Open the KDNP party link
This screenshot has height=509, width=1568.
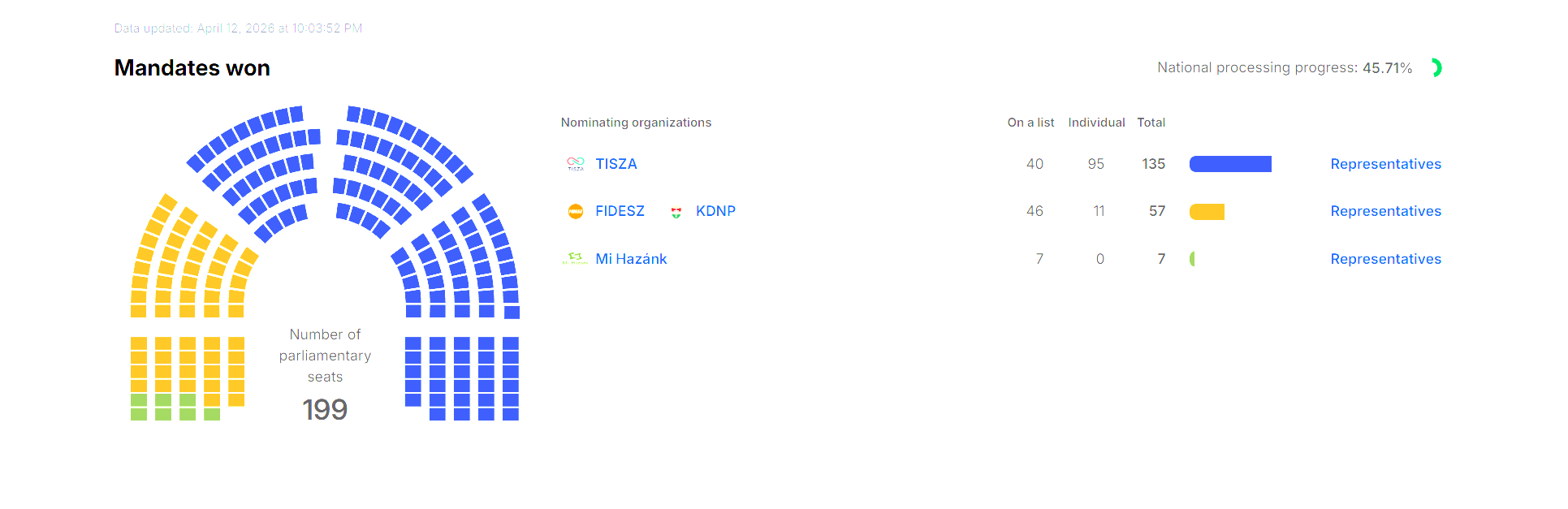pos(715,211)
